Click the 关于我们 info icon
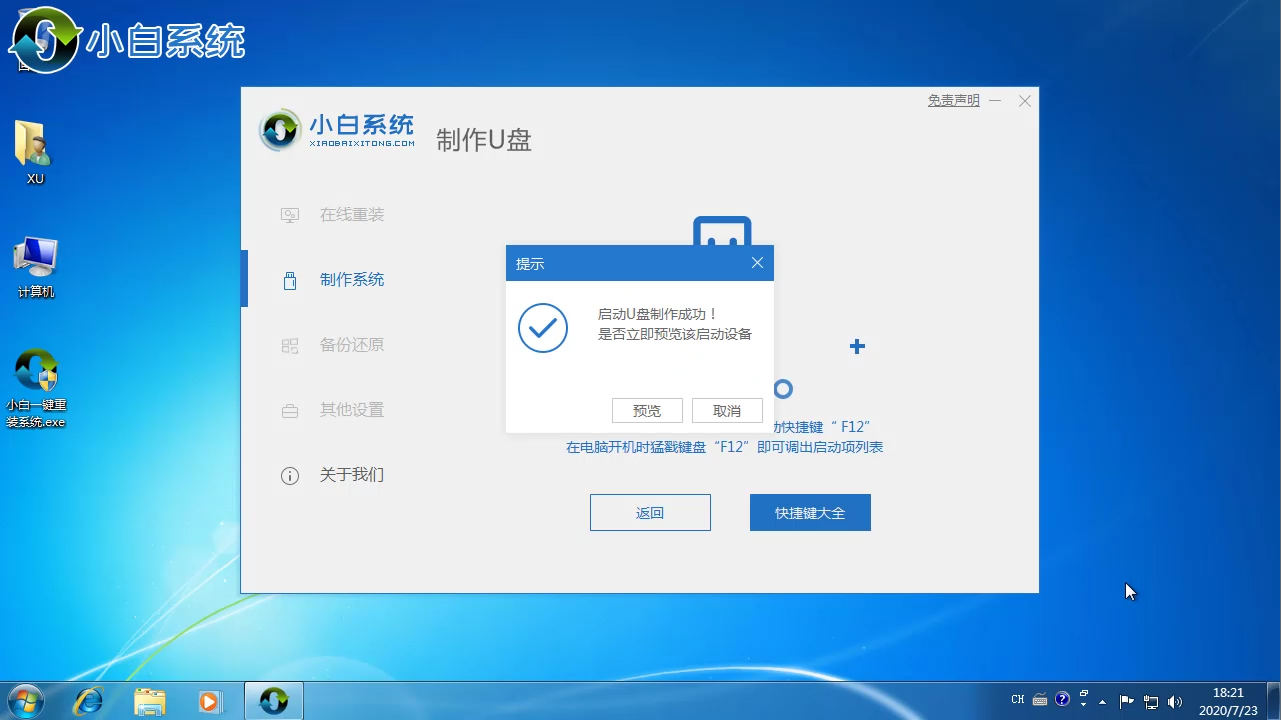Viewport: 1281px width, 720px height. click(x=290, y=476)
